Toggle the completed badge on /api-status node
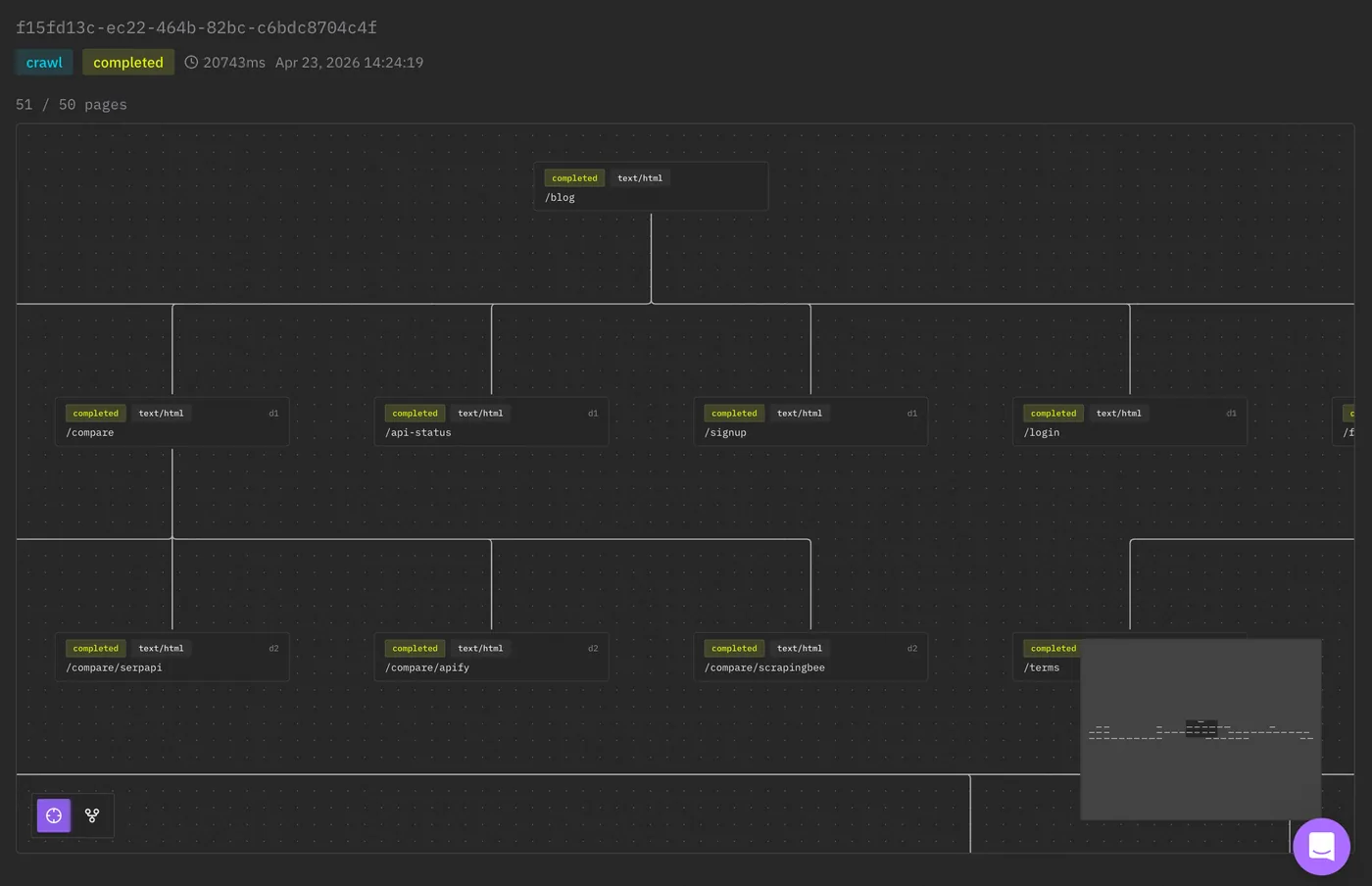1372x886 pixels. (414, 413)
